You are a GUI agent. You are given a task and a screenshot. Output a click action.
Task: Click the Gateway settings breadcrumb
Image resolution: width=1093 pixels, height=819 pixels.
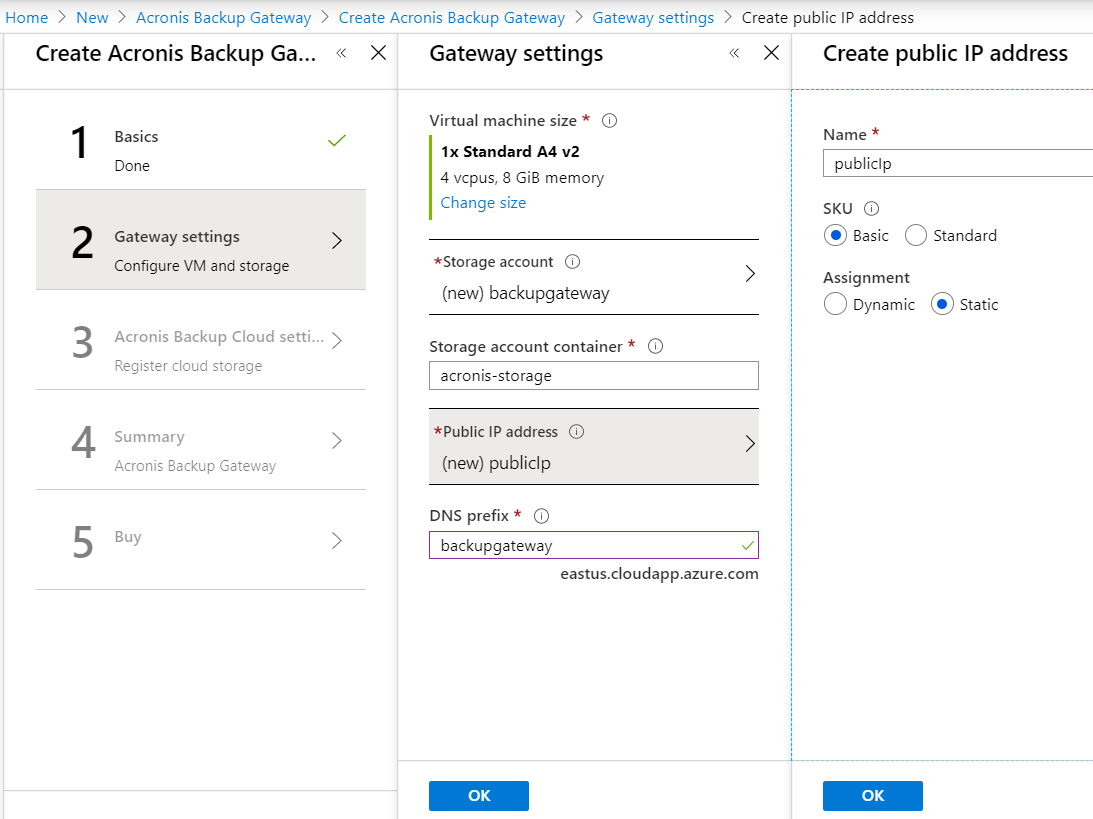point(653,17)
